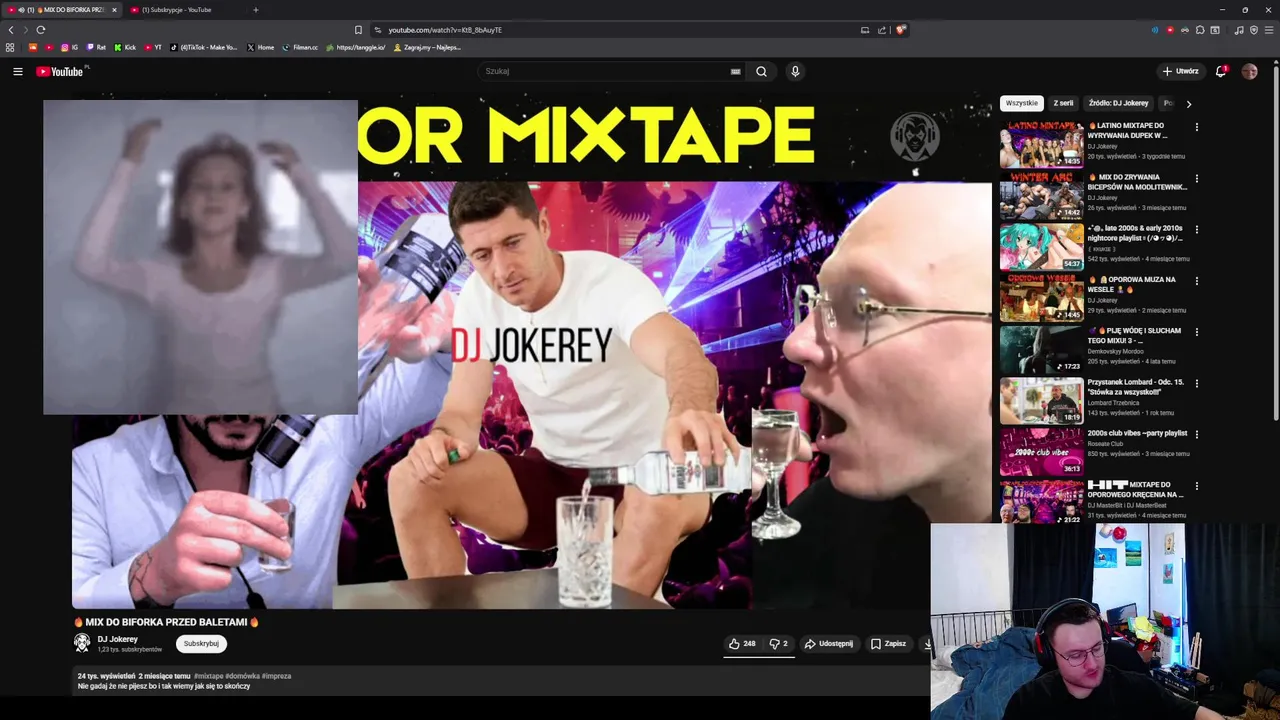Open the bookmarks apps grid icon

(10, 47)
